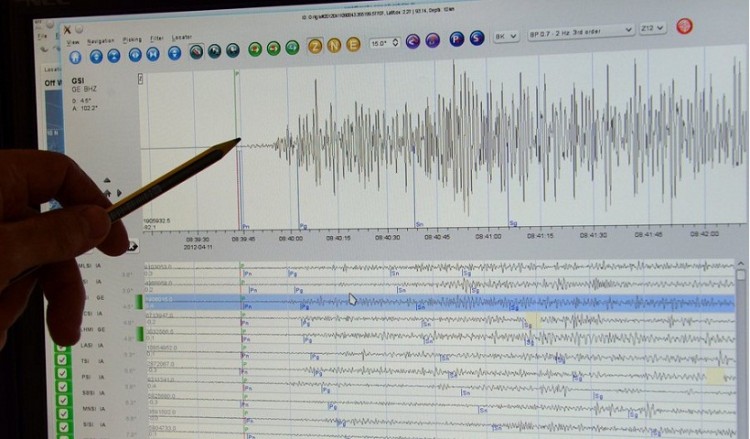The width and height of the screenshot is (750, 439).
Task: Click the 15.0° distance spinner field
Action: point(383,43)
